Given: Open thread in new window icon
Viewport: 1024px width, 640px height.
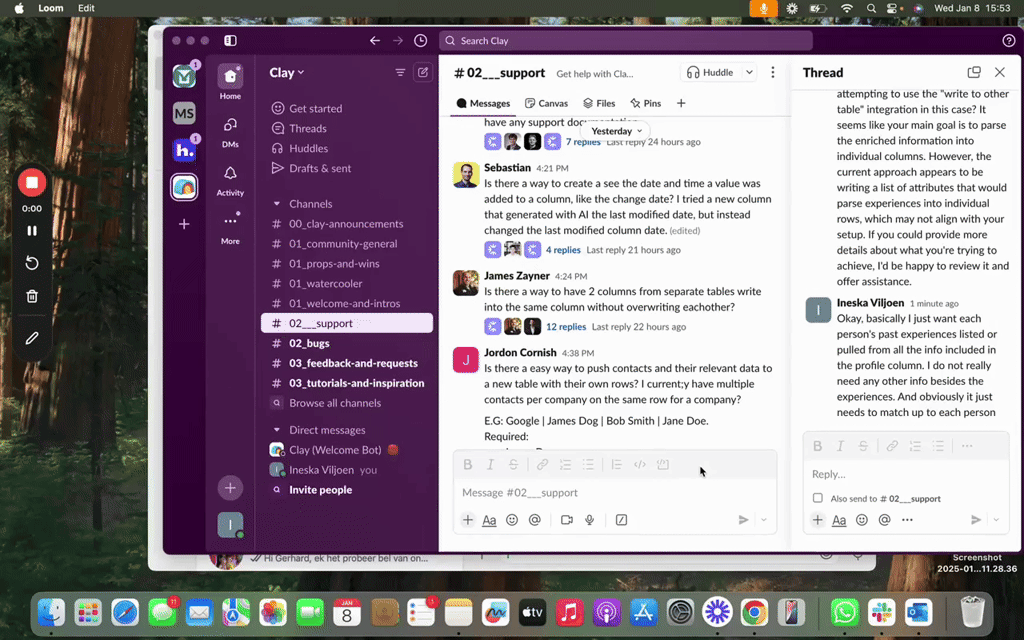Looking at the screenshot, I should pos(974,73).
